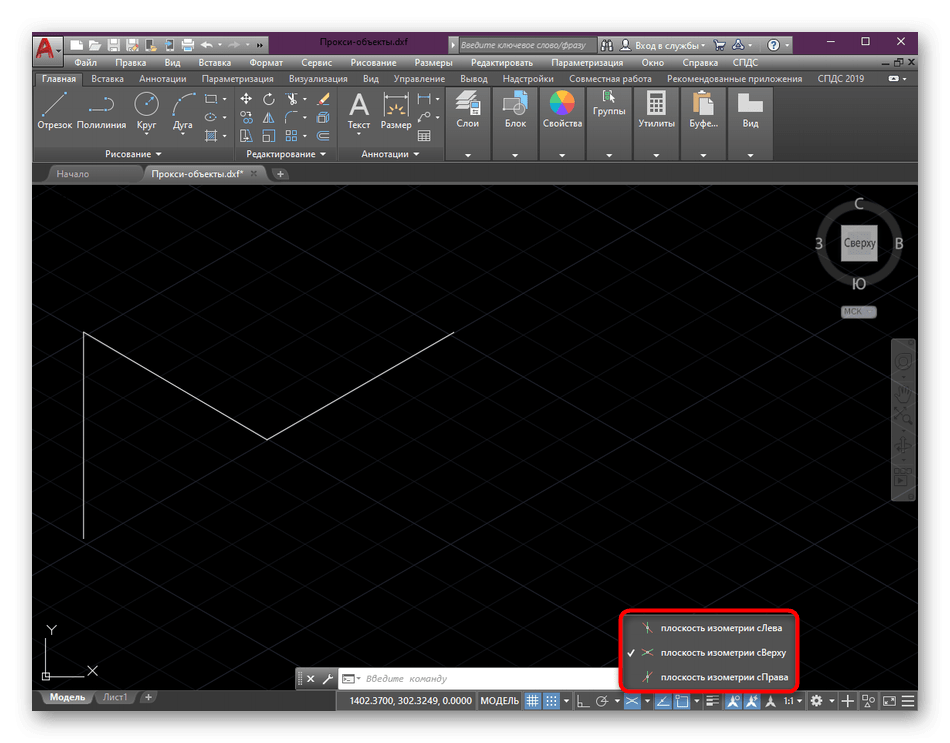Click the keyword search field
This screenshot has width=950, height=743.
click(x=527, y=45)
